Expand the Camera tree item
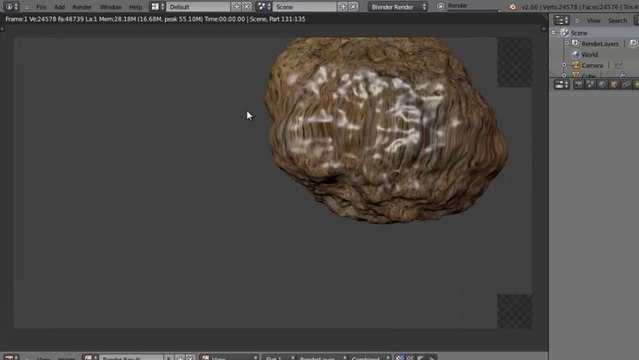Image resolution: width=639 pixels, height=360 pixels. pyautogui.click(x=564, y=65)
